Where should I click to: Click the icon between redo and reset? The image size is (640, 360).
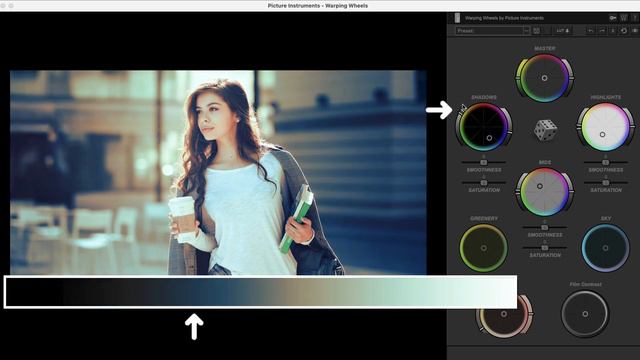click(613, 31)
